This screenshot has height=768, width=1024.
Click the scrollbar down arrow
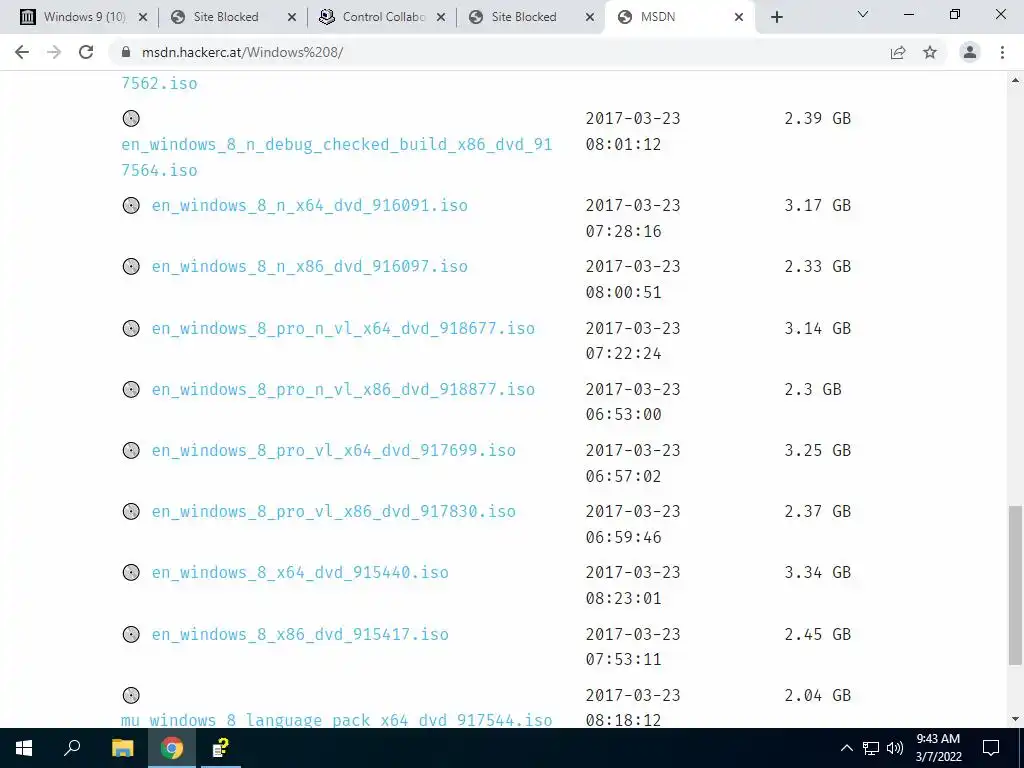1015,720
